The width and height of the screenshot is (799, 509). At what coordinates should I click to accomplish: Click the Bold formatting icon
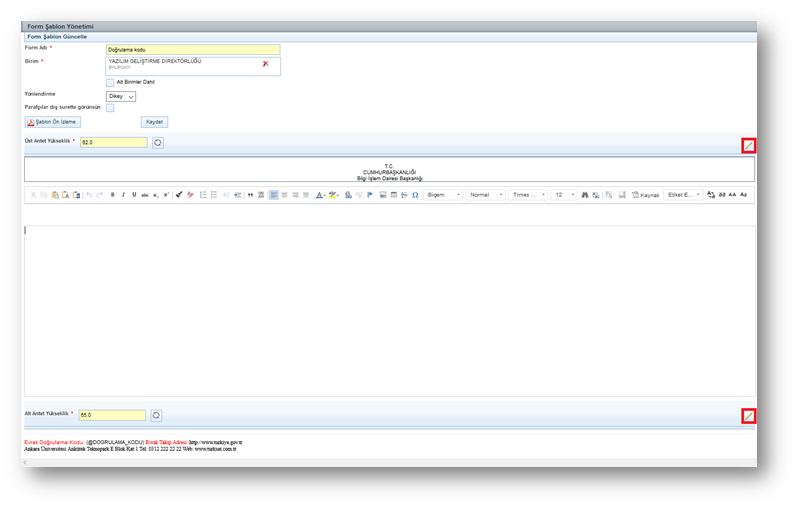(x=112, y=195)
